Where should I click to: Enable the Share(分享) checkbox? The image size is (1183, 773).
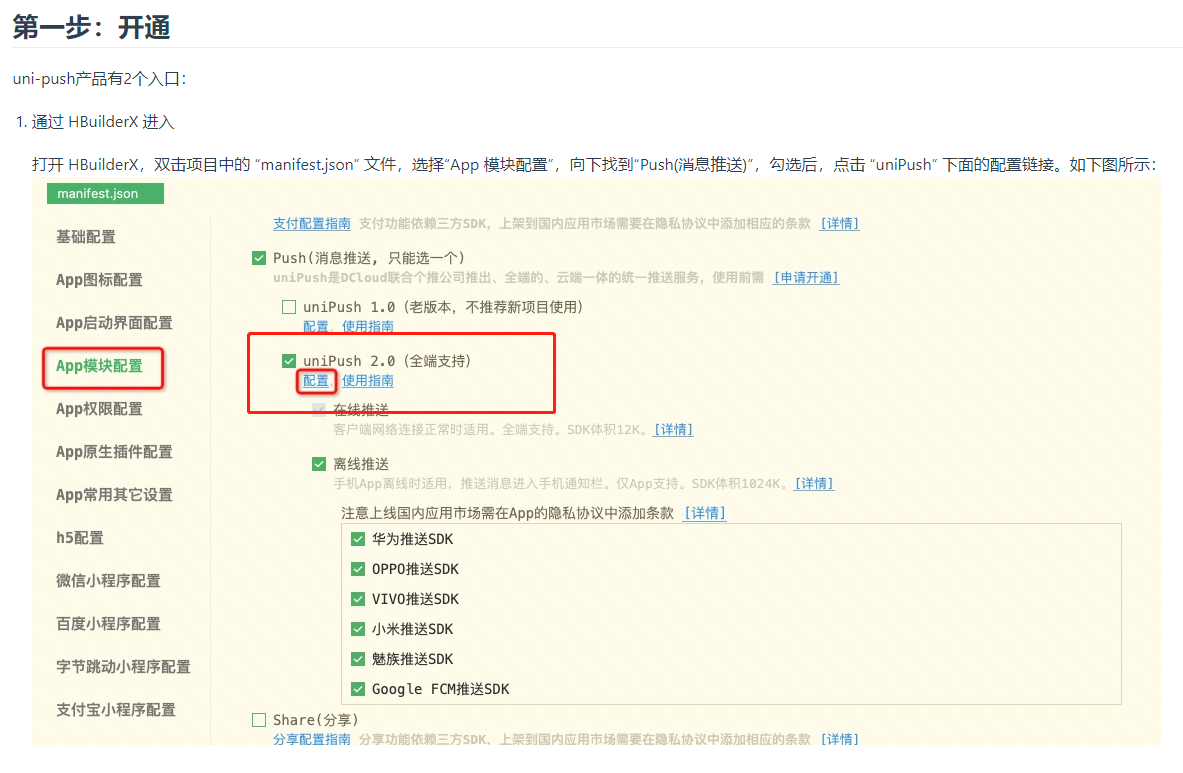tap(260, 720)
